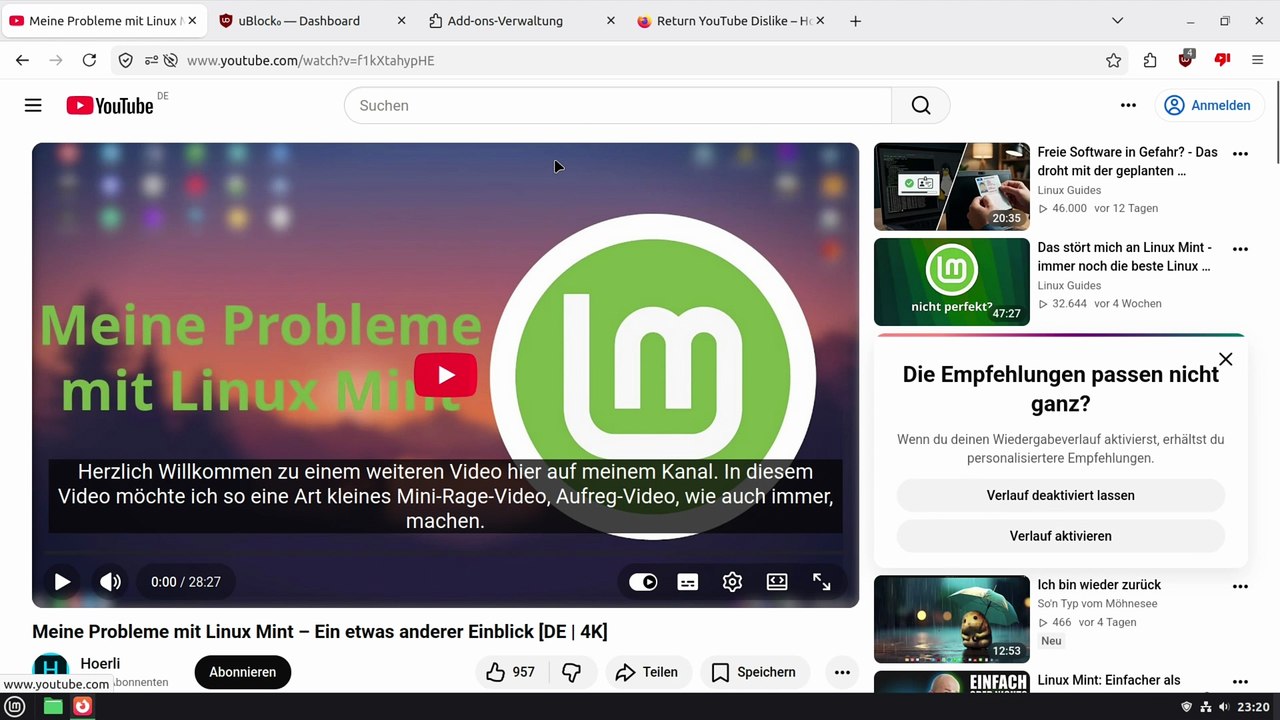
Task: Show site permissions icon in address bar
Action: [x=151, y=60]
